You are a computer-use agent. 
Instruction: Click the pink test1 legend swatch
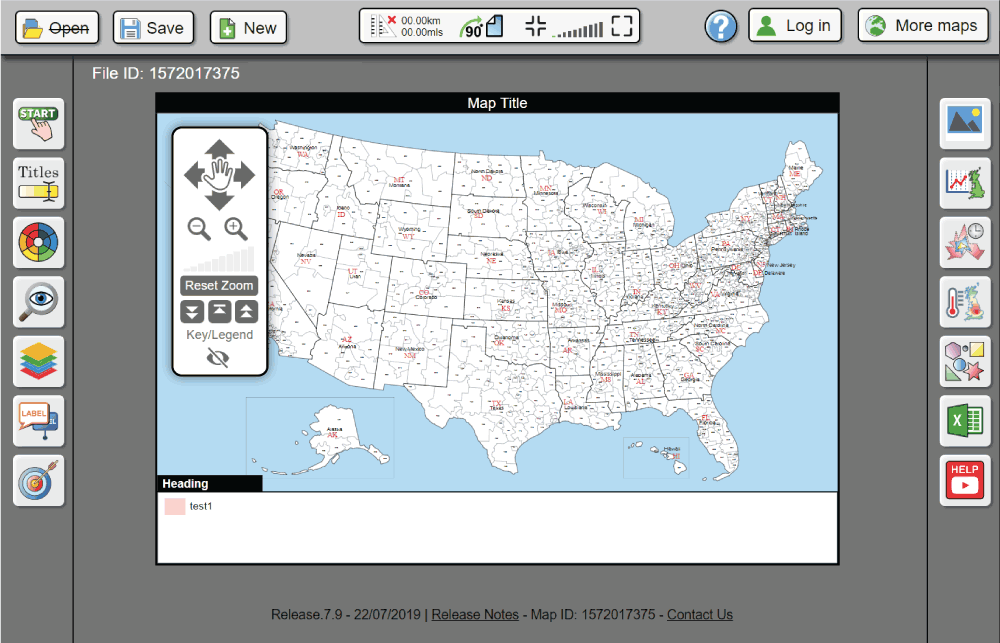(x=175, y=507)
